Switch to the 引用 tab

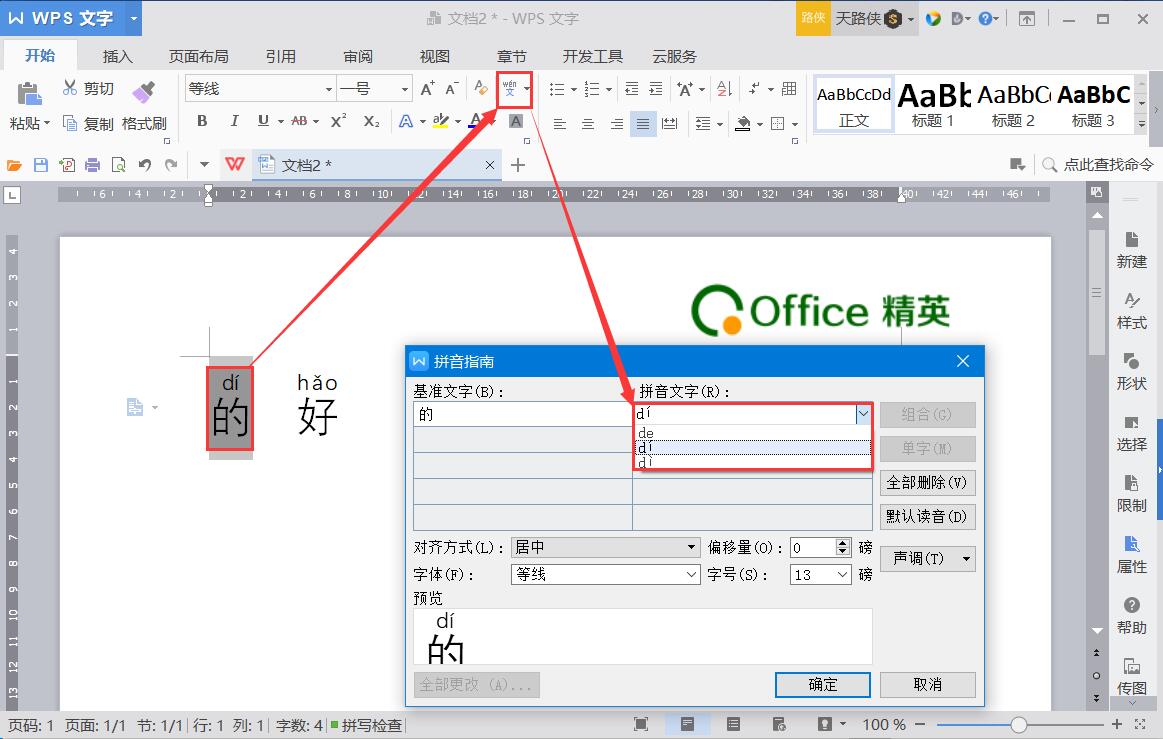click(280, 56)
